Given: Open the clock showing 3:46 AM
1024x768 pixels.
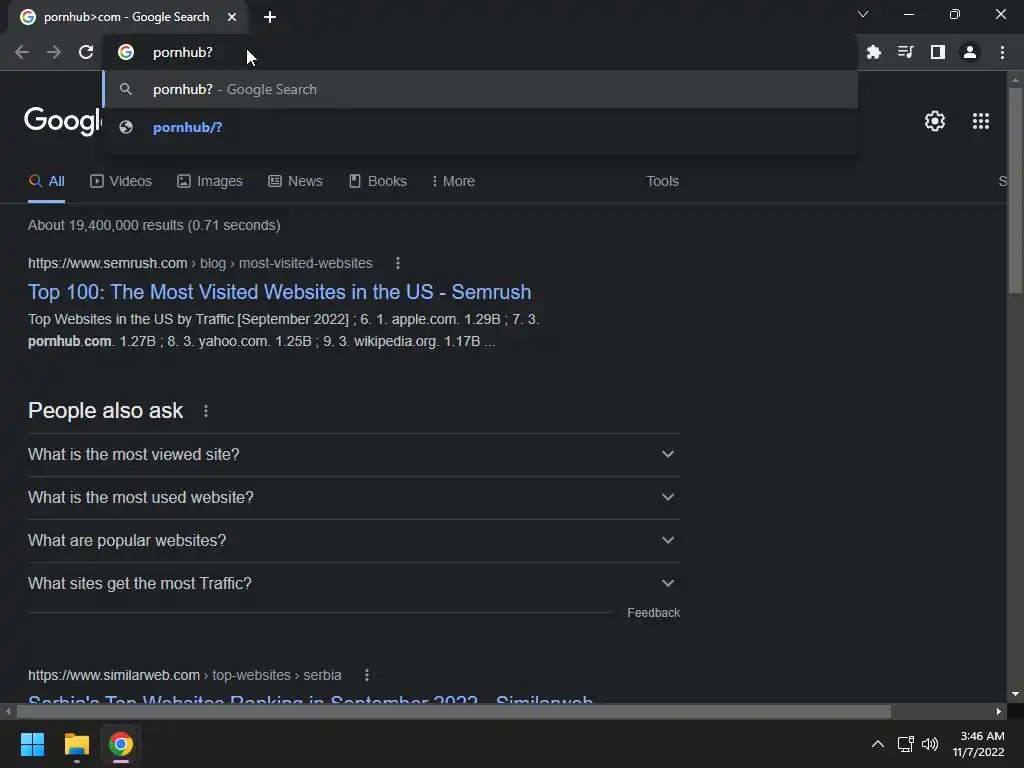Looking at the screenshot, I should pos(978,744).
